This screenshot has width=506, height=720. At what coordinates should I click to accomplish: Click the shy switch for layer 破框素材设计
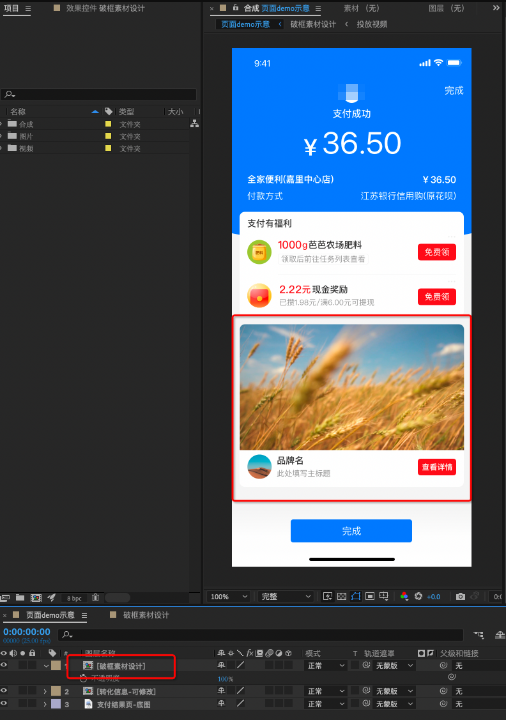[221, 665]
